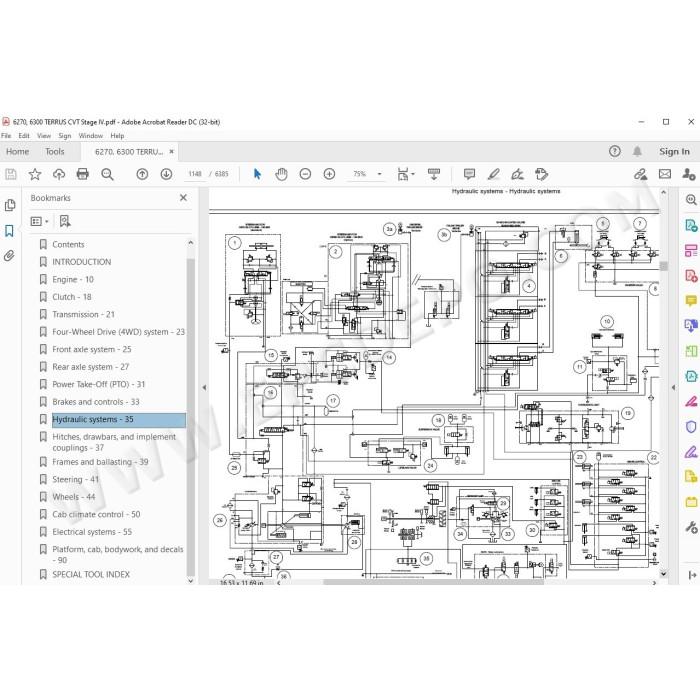Switch to the Tools tab
700x700 pixels.
55,152
